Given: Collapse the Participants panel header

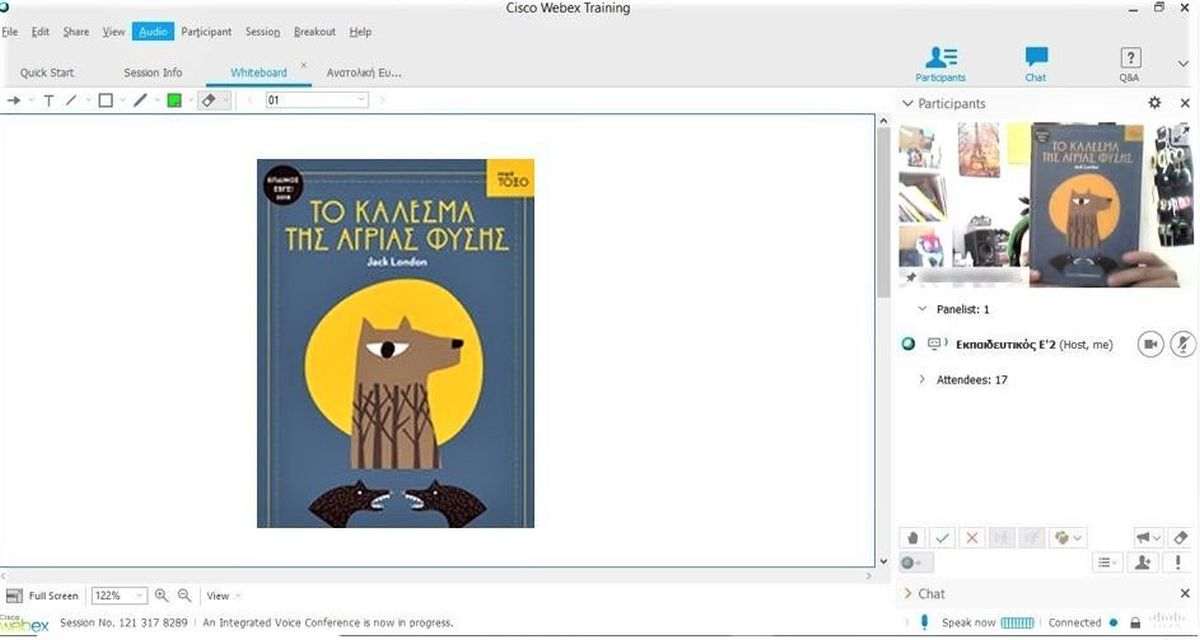Looking at the screenshot, I should coord(908,103).
